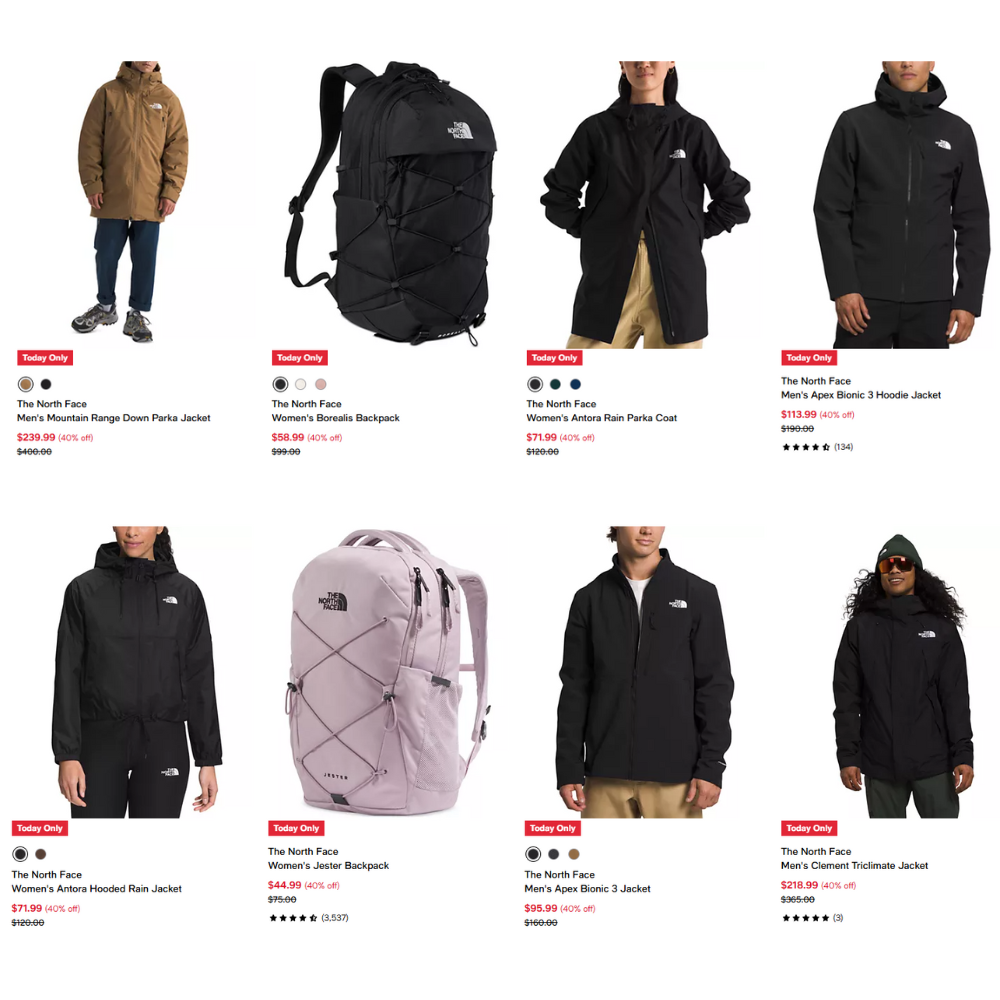1000x1000 pixels.
Task: Choose dark green swatch for Antora Rain Parka
Action: click(555, 384)
